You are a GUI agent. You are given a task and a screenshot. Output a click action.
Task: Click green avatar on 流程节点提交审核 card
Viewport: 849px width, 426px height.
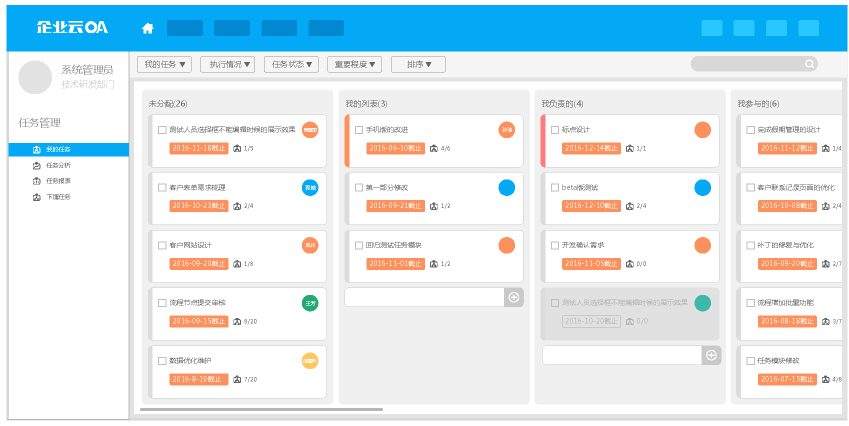(310, 303)
